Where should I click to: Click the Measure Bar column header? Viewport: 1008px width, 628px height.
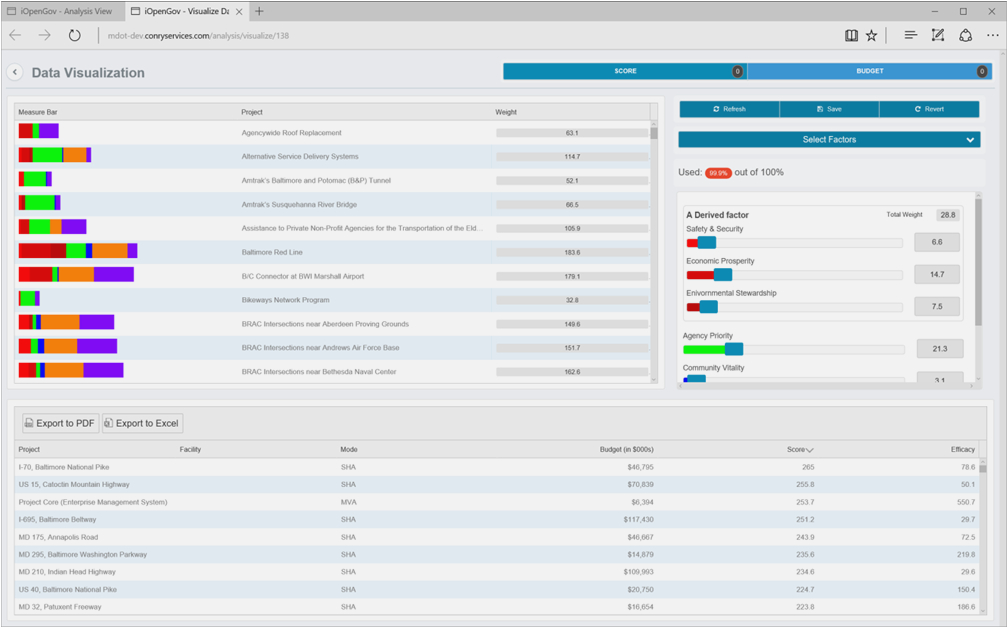(38, 112)
